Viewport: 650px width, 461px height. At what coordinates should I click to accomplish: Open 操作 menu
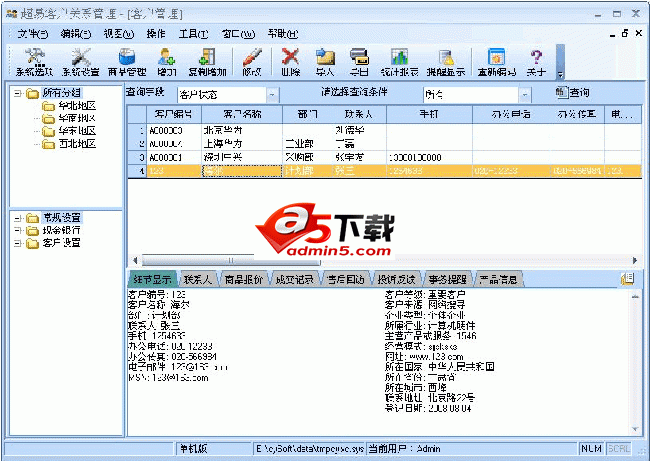point(156,34)
